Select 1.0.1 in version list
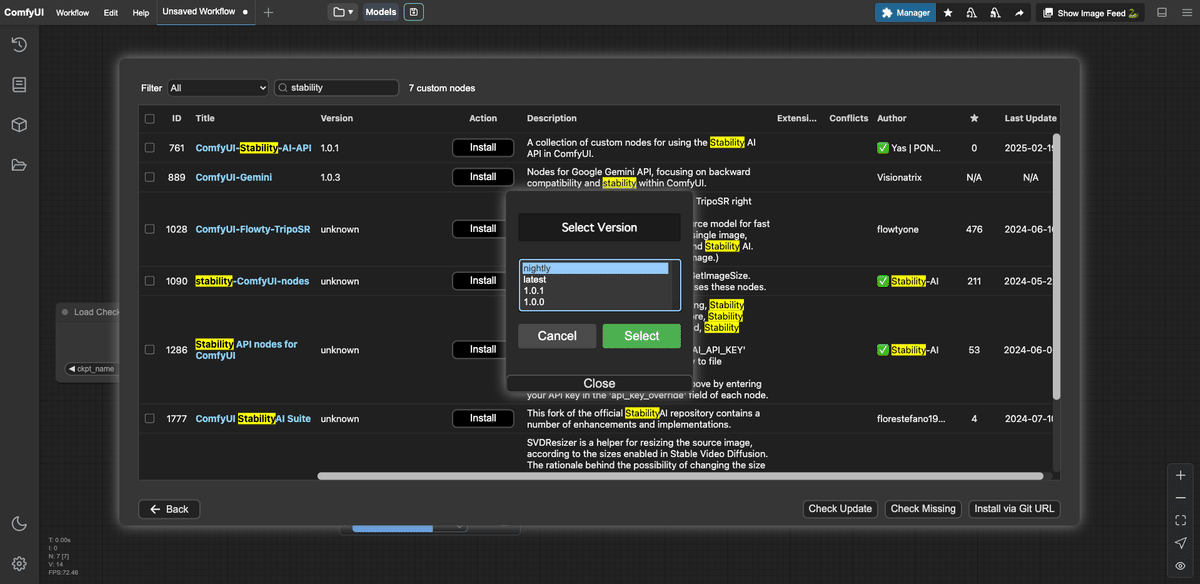 (595, 291)
